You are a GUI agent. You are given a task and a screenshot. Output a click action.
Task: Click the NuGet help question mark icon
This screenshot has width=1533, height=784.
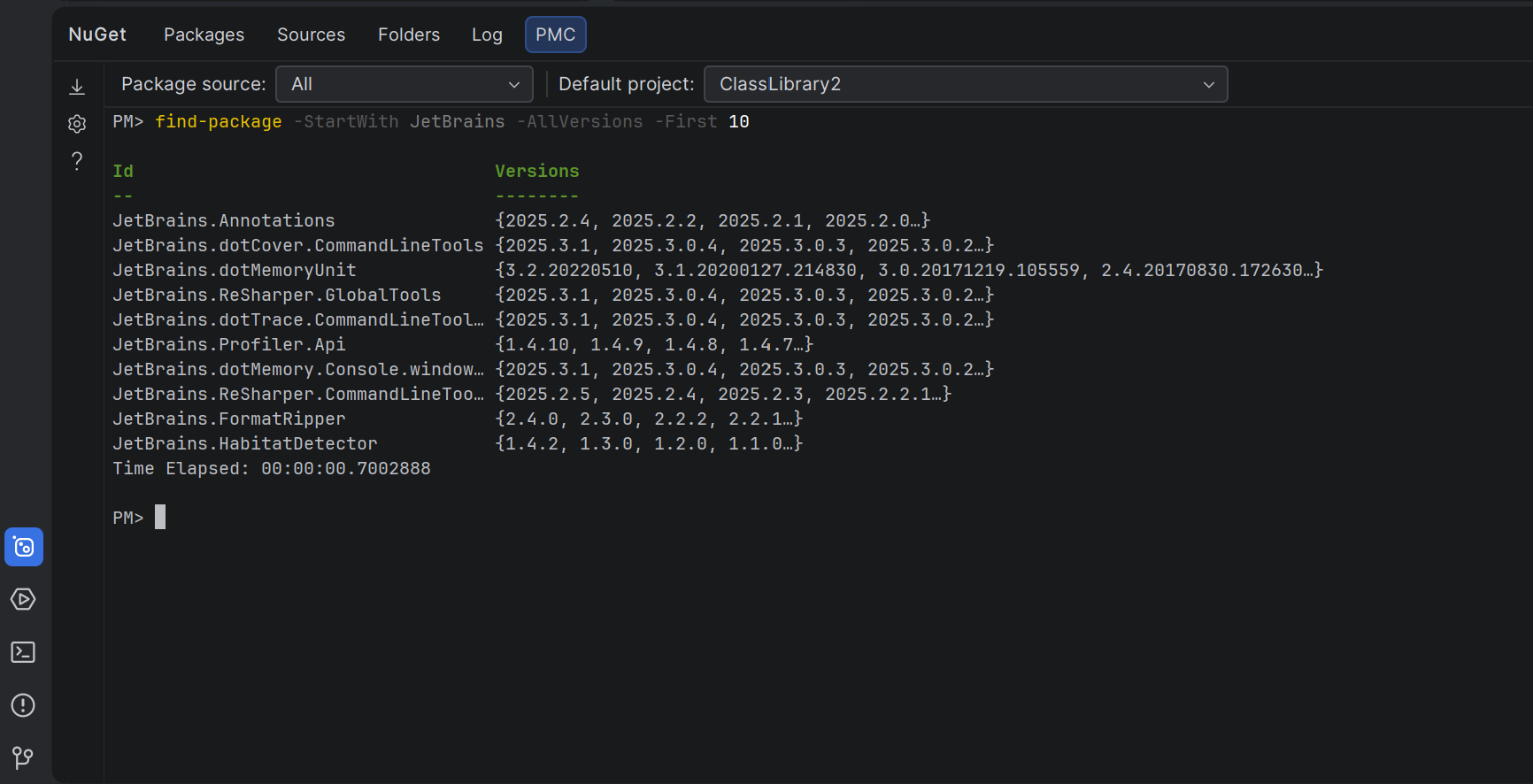77,161
